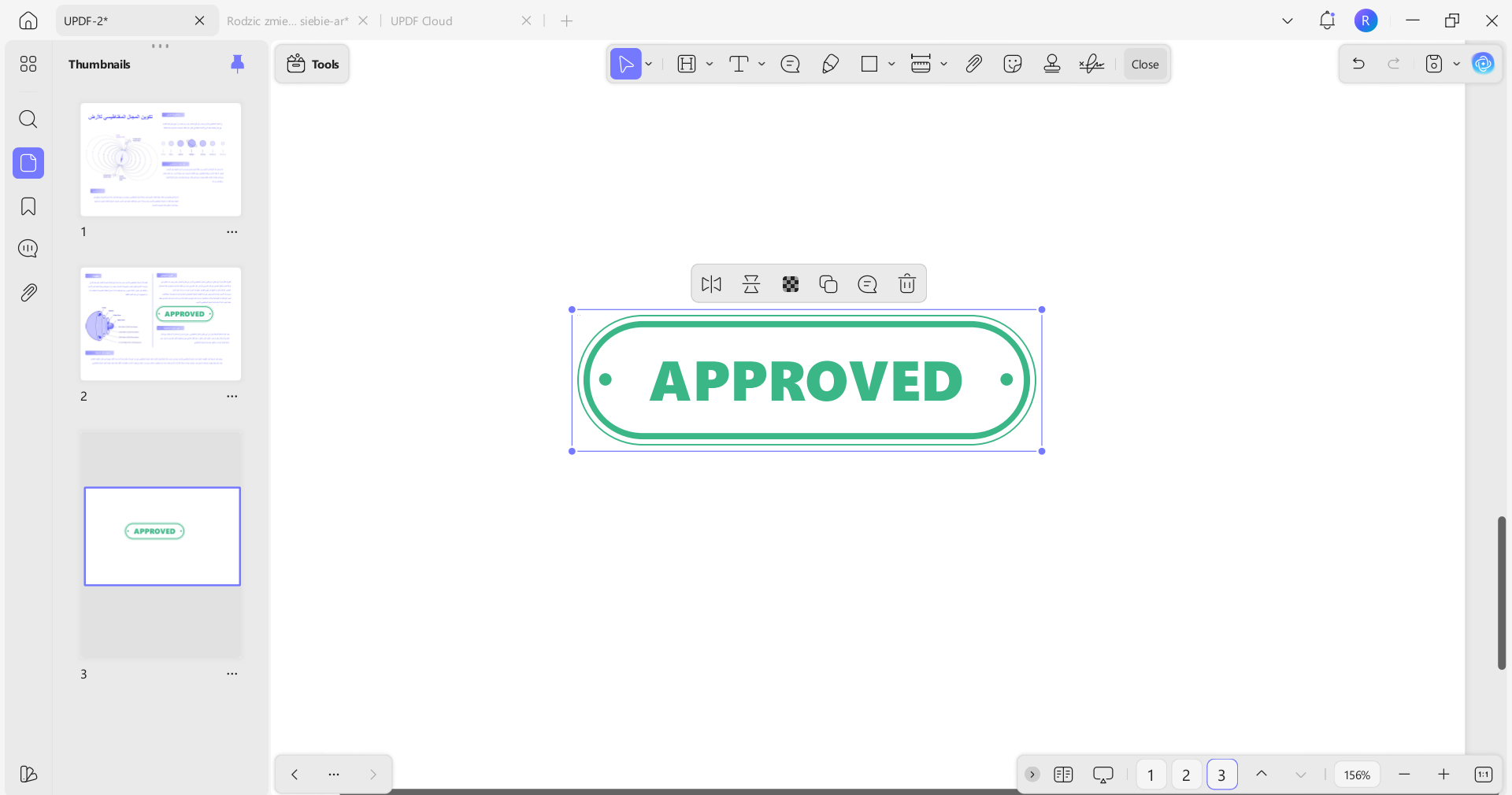This screenshot has width=1512, height=795.
Task: Open the Attachments sidebar icon
Action: (x=28, y=293)
